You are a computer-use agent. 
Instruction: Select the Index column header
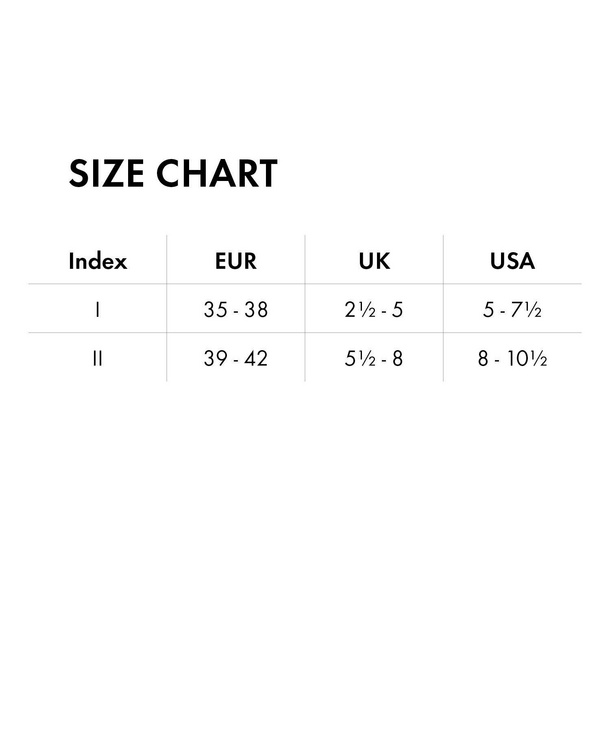[x=98, y=260]
